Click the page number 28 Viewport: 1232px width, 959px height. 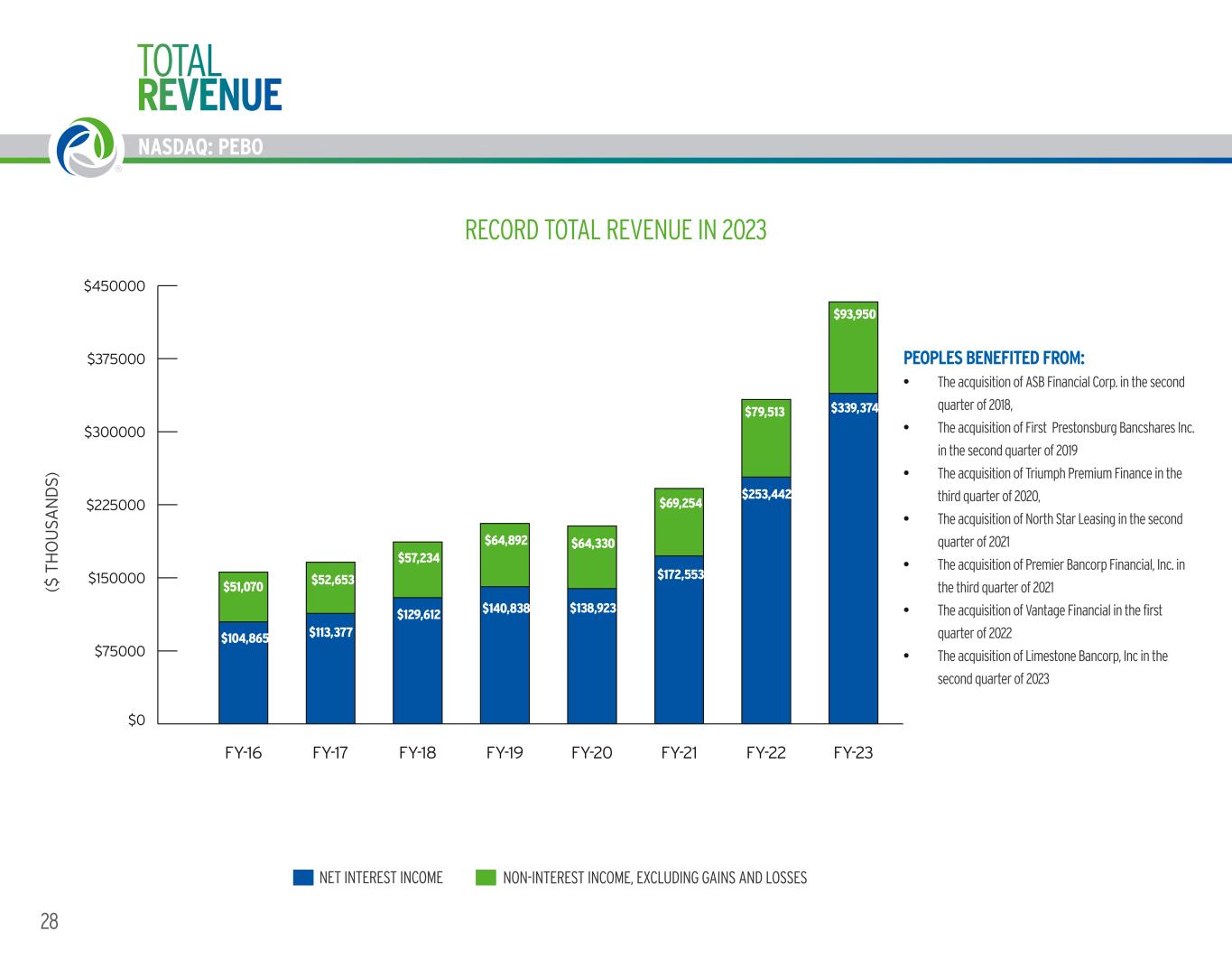[x=49, y=921]
